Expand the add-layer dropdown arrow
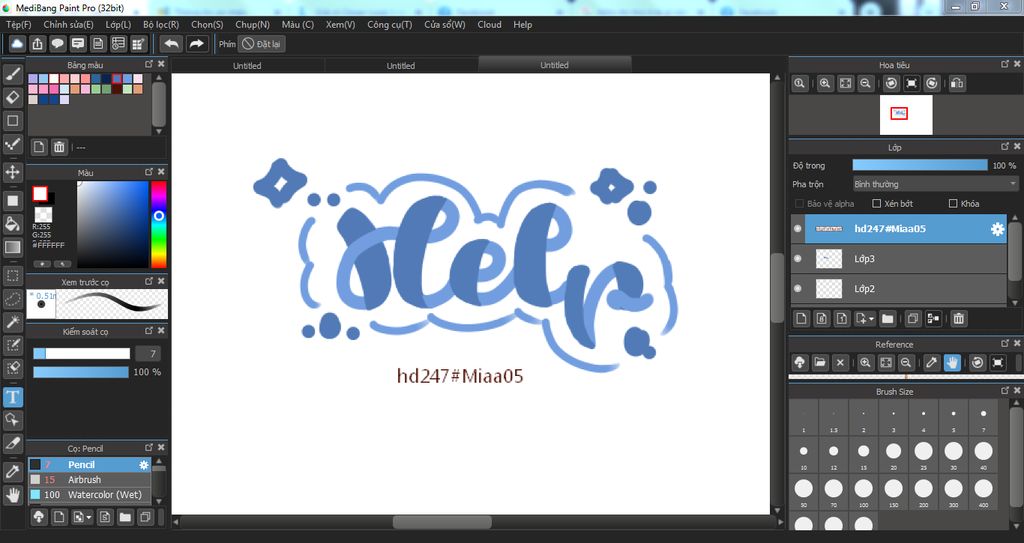 [871, 320]
